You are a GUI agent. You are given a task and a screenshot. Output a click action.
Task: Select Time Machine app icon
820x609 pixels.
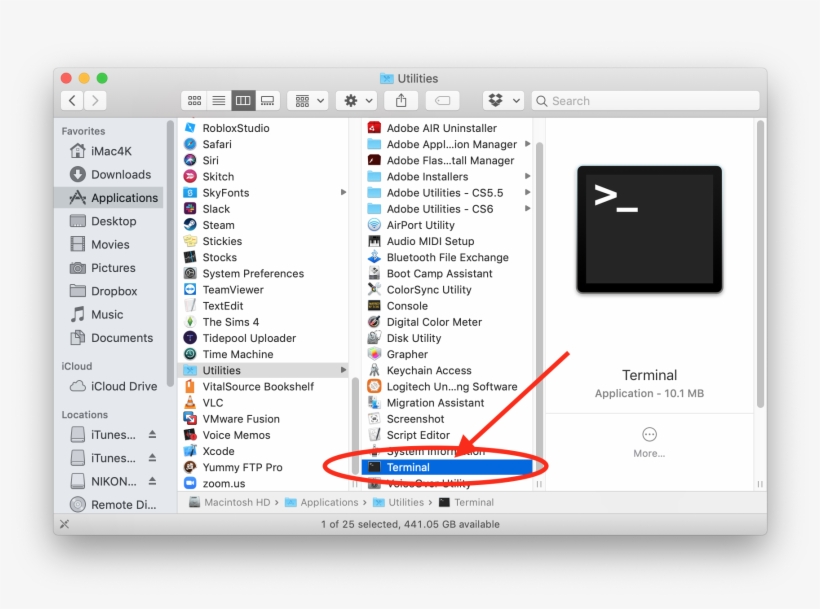pos(190,354)
